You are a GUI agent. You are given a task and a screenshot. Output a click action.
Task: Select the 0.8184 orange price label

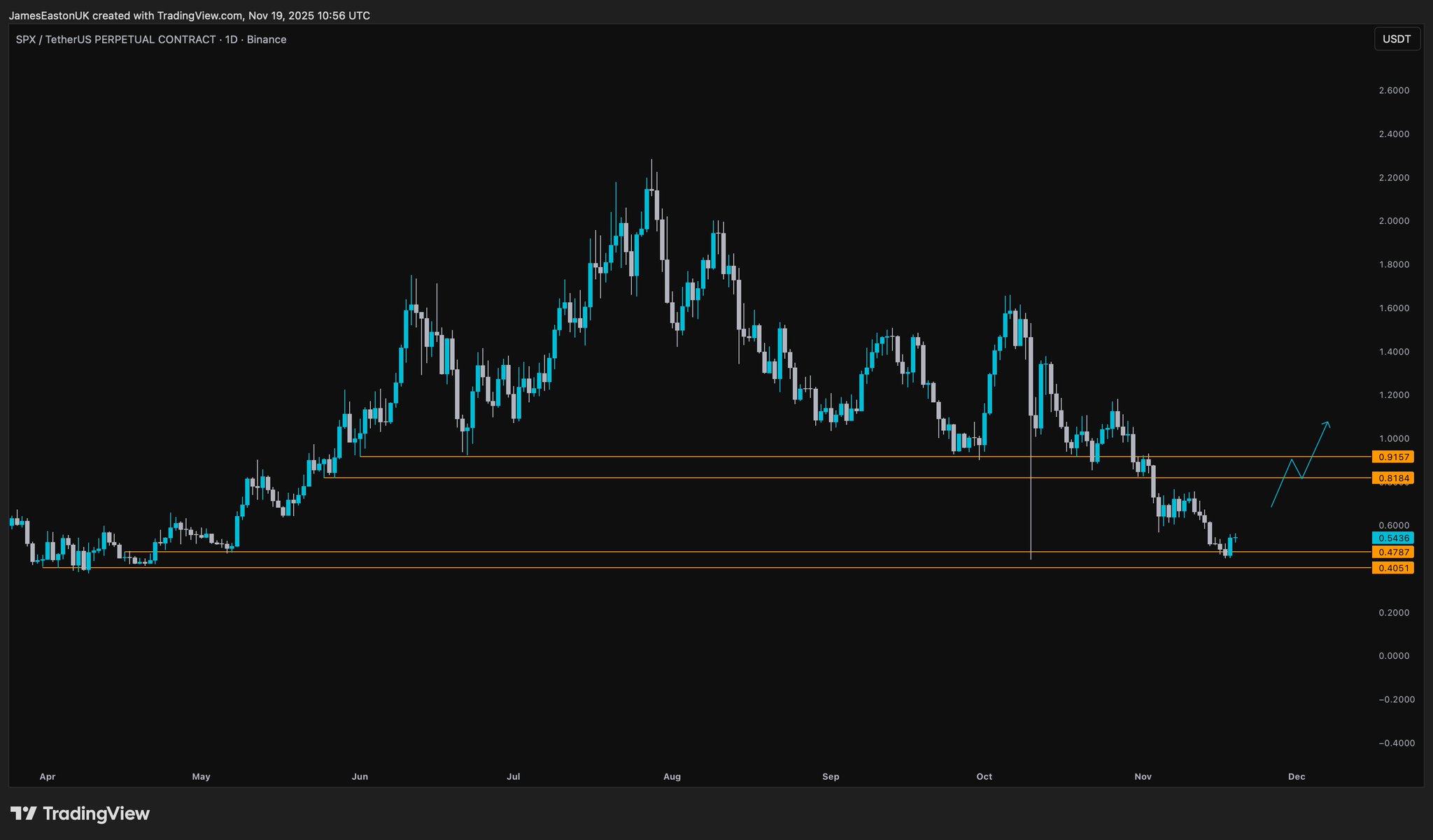coord(1392,478)
